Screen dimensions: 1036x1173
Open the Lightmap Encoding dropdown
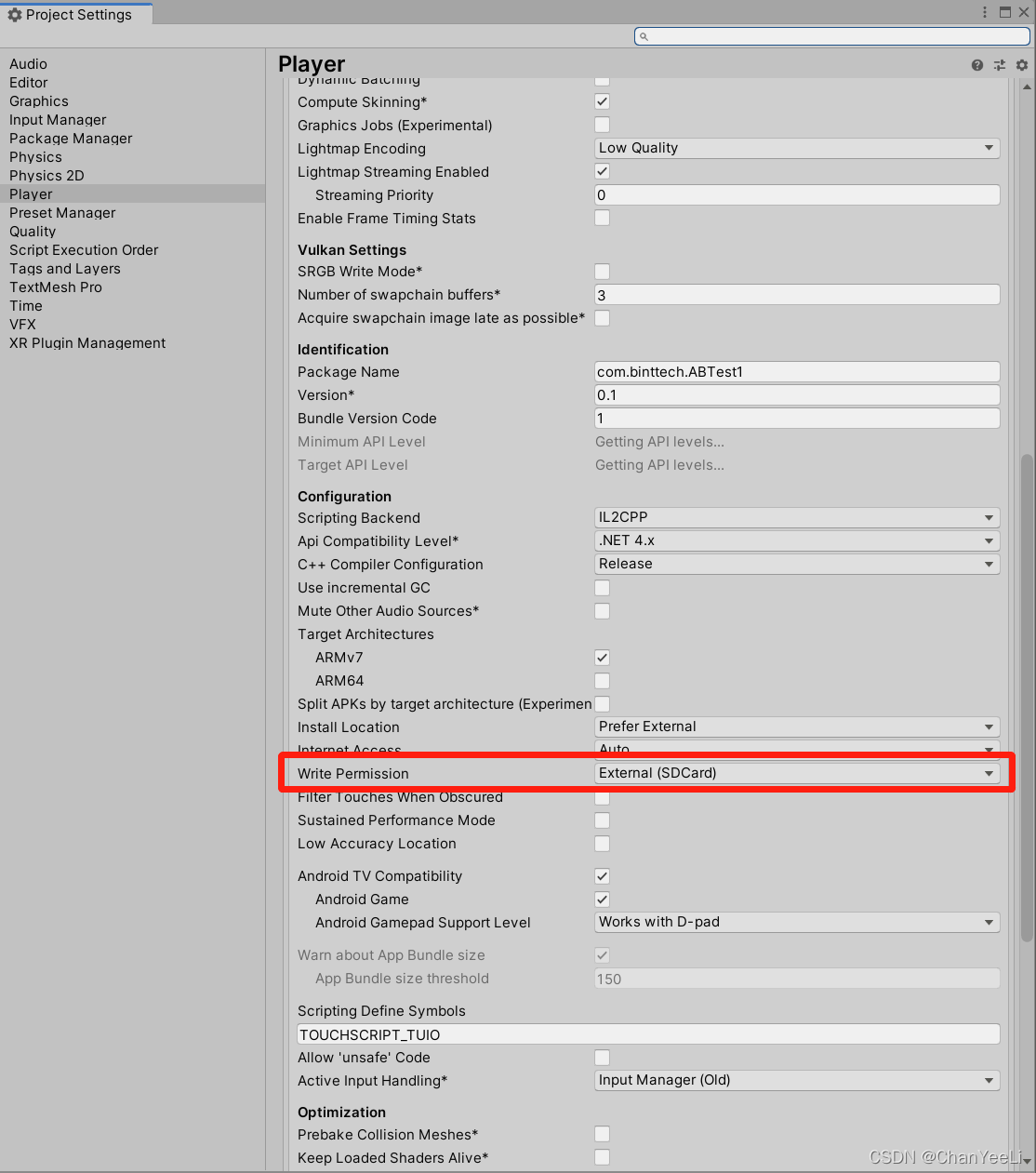click(x=797, y=148)
